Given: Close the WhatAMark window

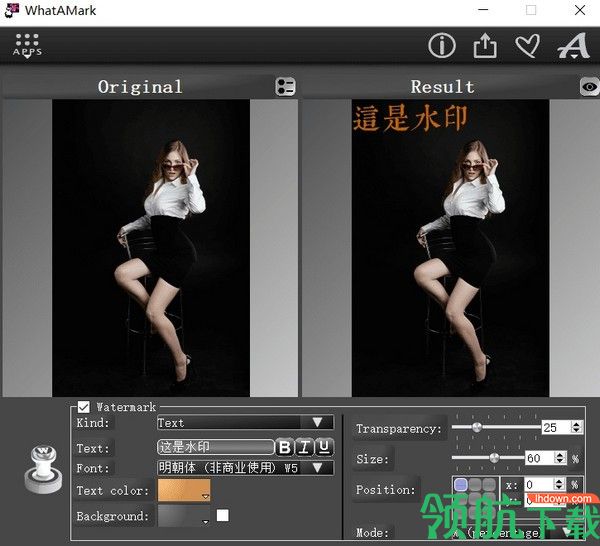Looking at the screenshot, I should pos(580,10).
